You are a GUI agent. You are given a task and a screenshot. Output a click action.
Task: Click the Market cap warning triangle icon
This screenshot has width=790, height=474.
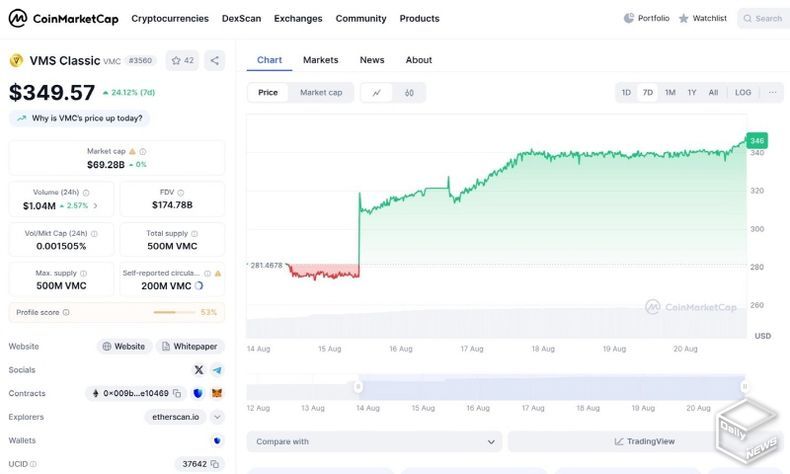click(x=132, y=151)
